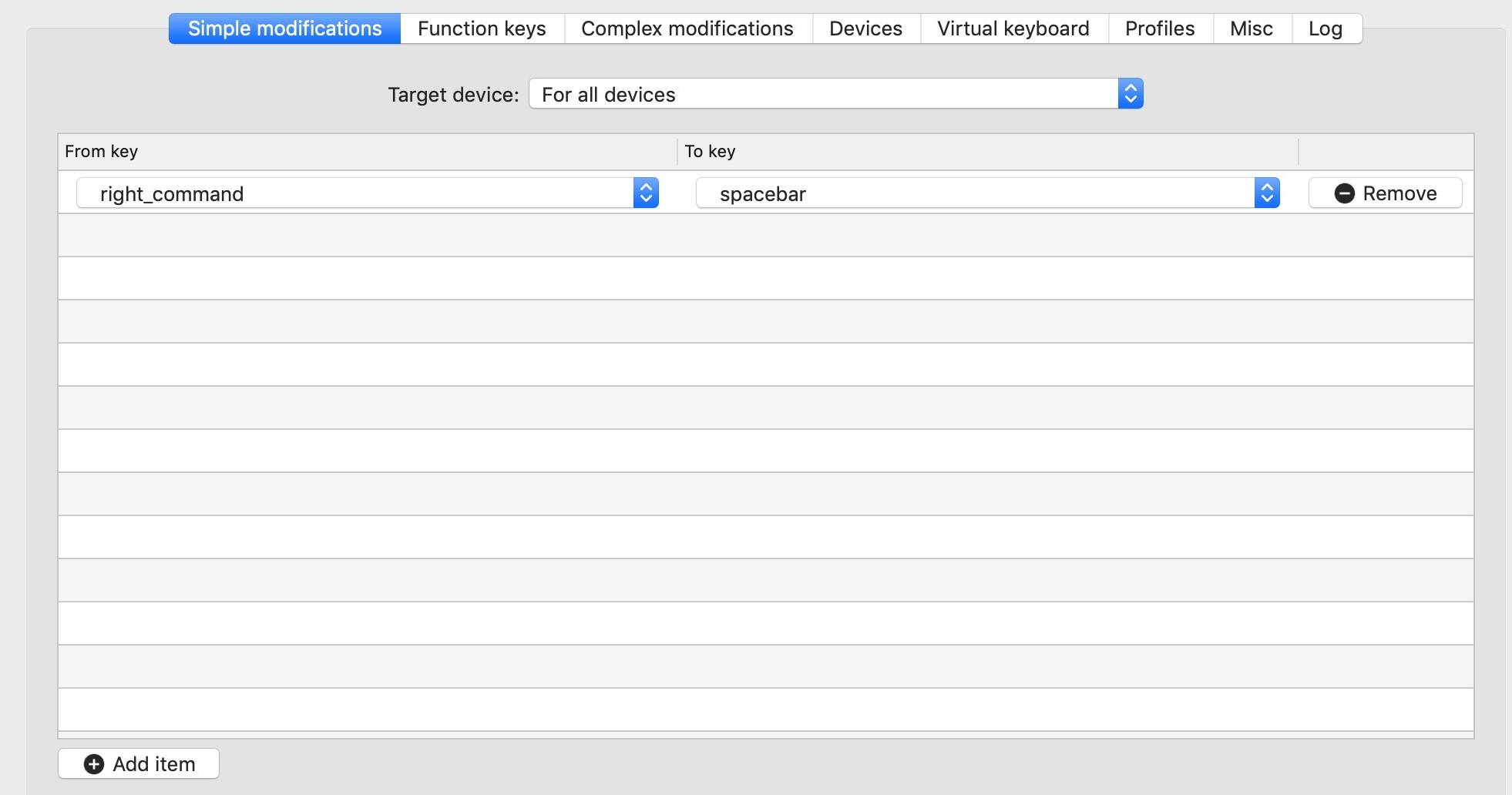
Task: Click the stepper arrows on the From key selector
Action: pyautogui.click(x=647, y=193)
